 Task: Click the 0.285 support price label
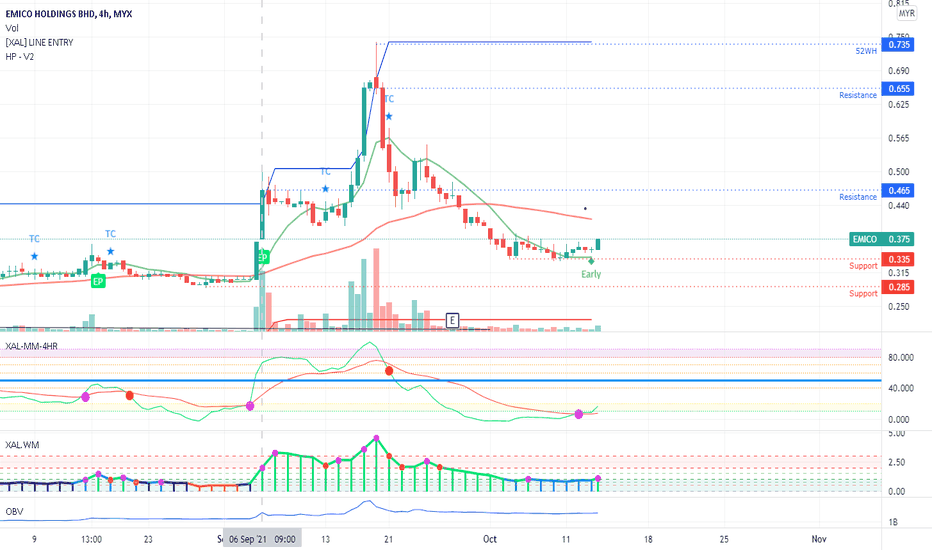pos(898,287)
